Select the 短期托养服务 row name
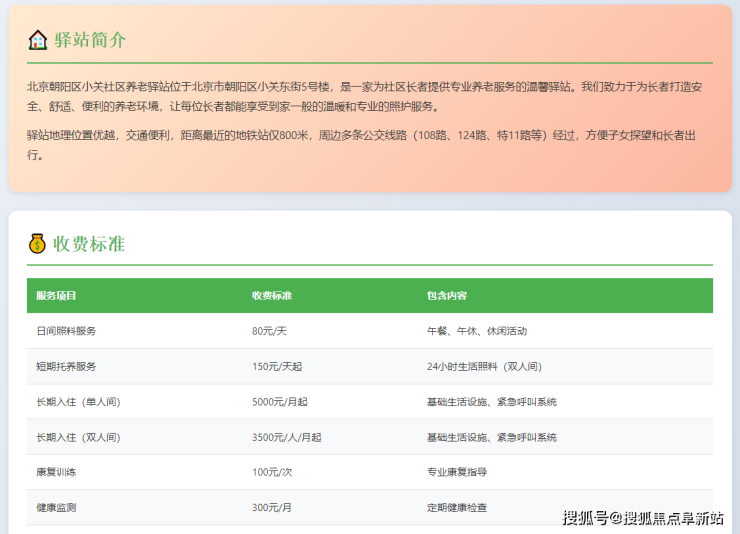This screenshot has width=740, height=534. 66,366
